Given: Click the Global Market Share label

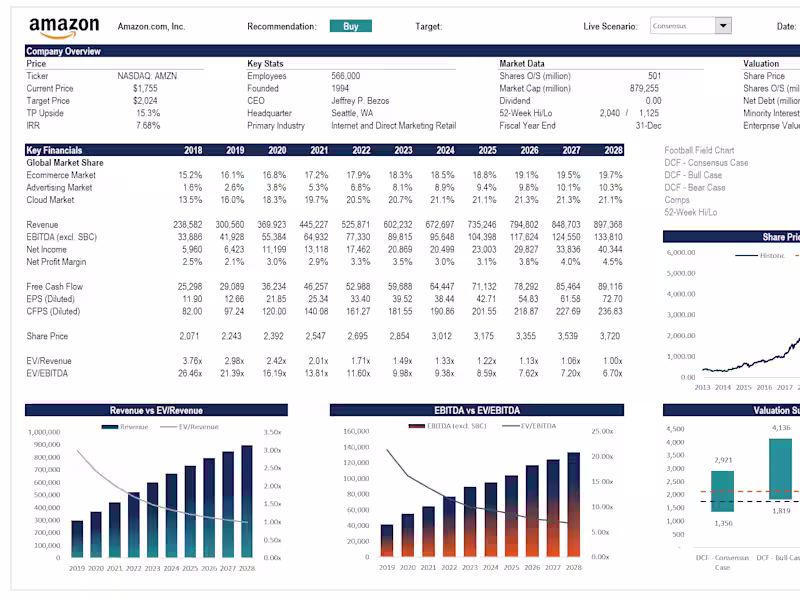Looking at the screenshot, I should (65, 163).
